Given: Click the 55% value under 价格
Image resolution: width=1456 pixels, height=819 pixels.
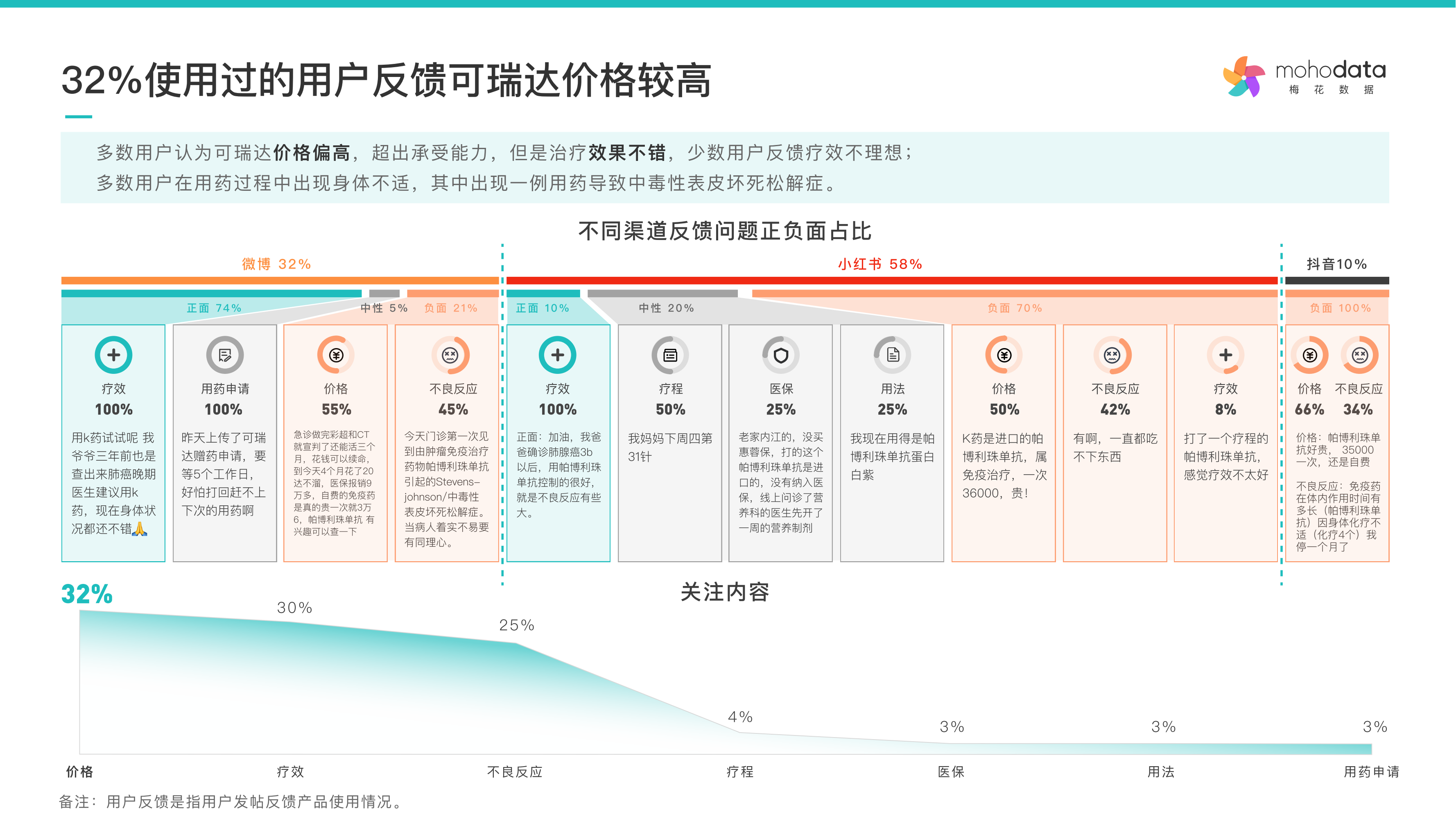Looking at the screenshot, I should tap(336, 409).
